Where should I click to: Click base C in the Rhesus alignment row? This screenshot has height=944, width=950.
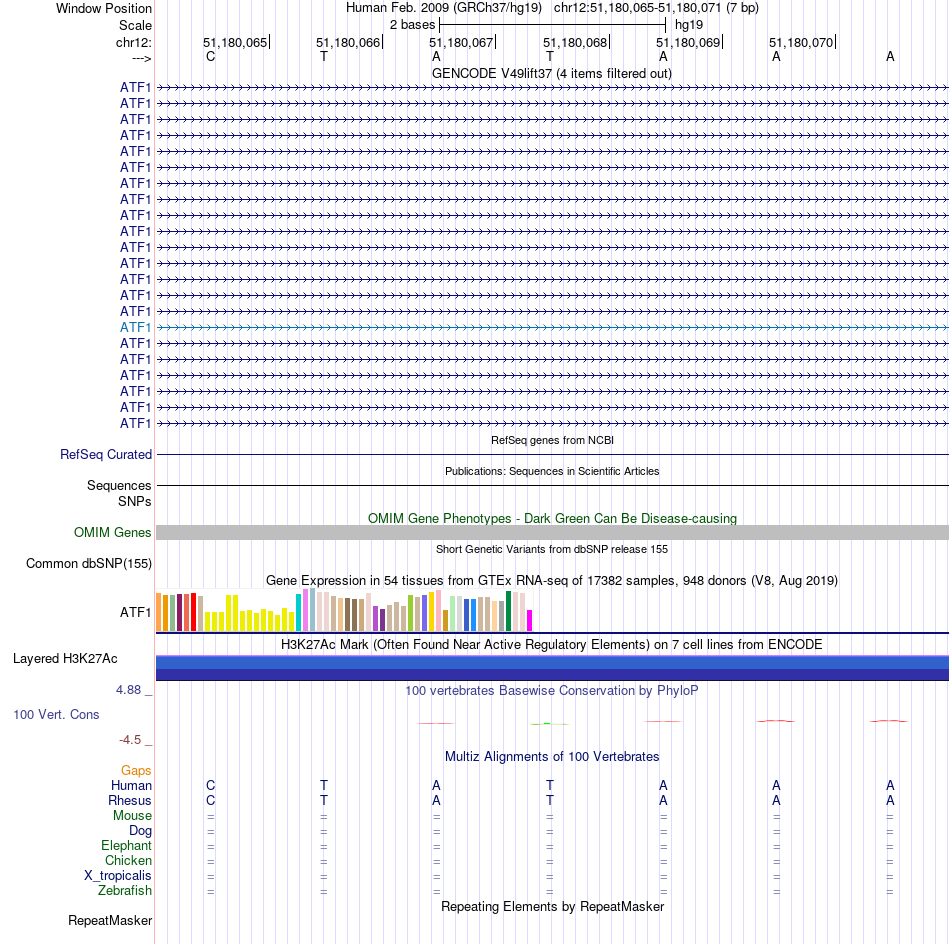point(210,800)
